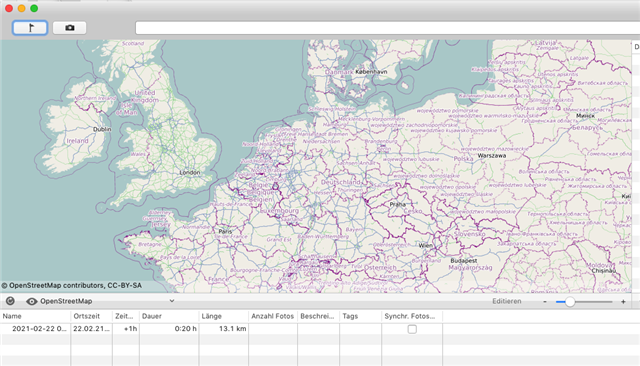Close the window with the red button
The height and width of the screenshot is (366, 640).
click(x=9, y=8)
